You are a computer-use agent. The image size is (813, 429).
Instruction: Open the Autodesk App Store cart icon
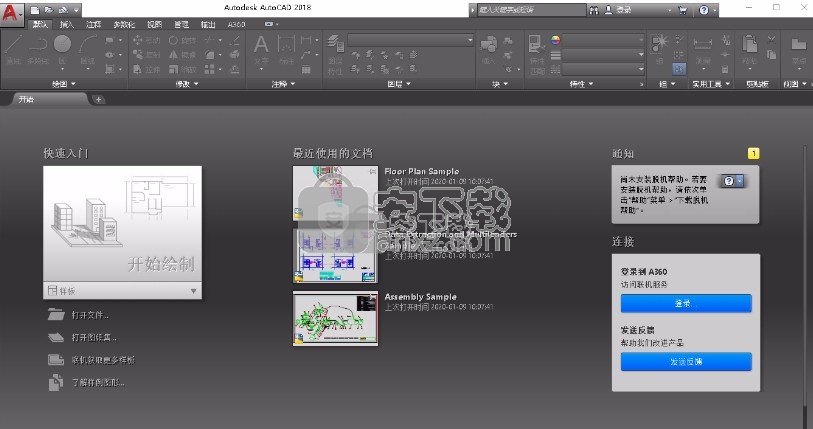pos(683,10)
